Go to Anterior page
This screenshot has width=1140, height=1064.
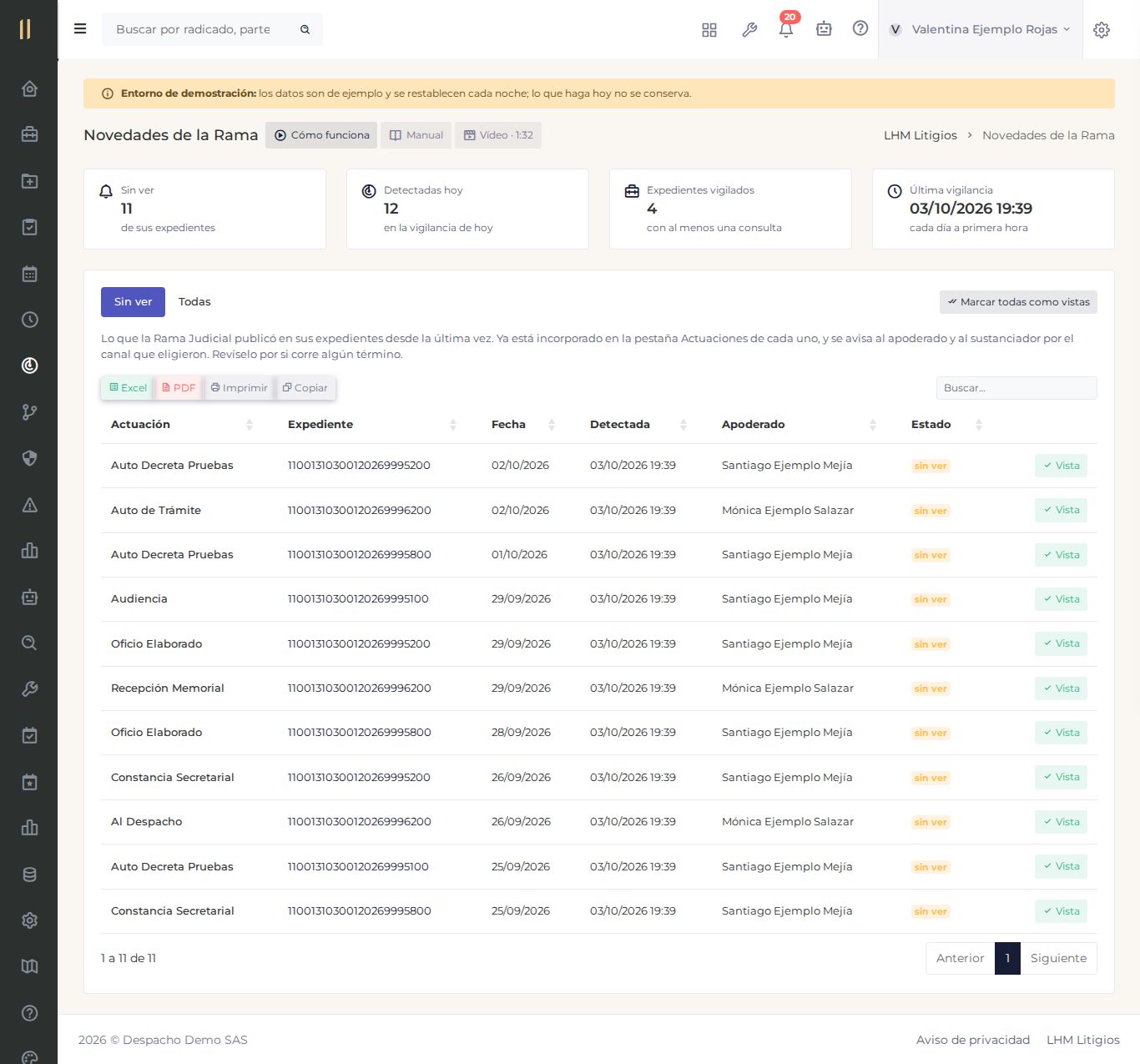click(960, 958)
